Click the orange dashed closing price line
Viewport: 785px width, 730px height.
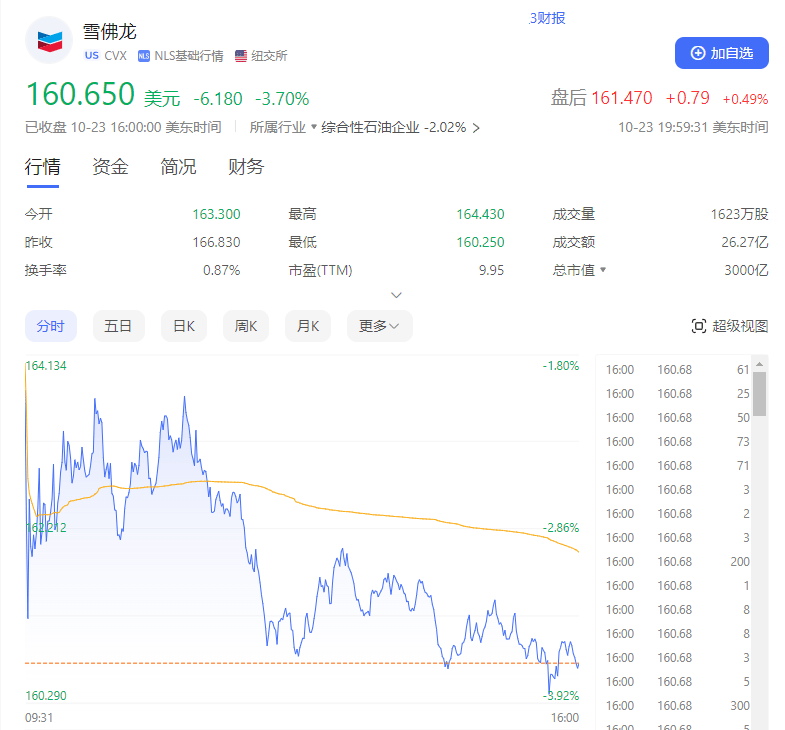click(302, 663)
